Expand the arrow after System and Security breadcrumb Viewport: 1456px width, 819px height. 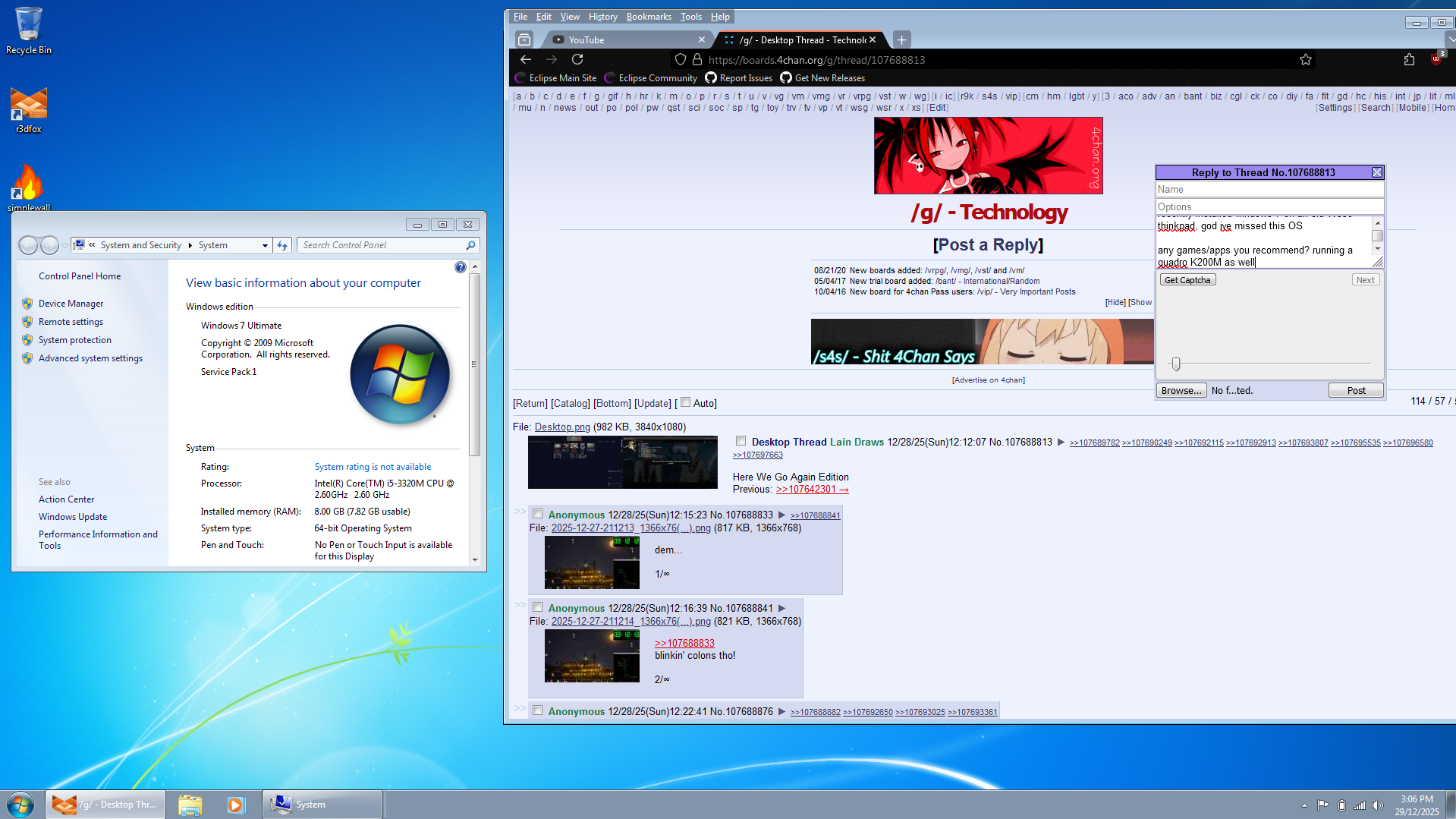pyautogui.click(x=190, y=245)
